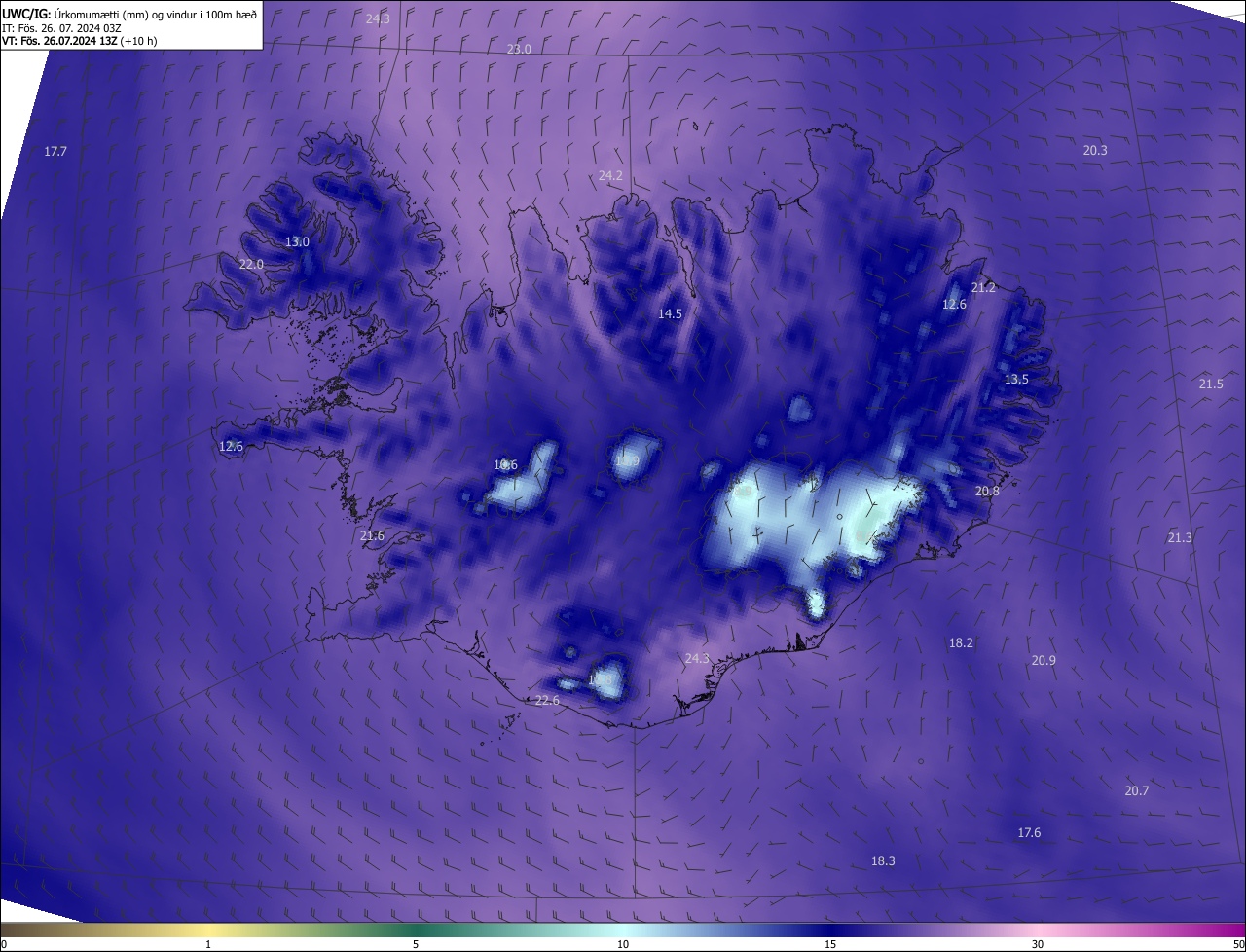
Task: Click the UWC/IG map title line
Action: pos(130,14)
